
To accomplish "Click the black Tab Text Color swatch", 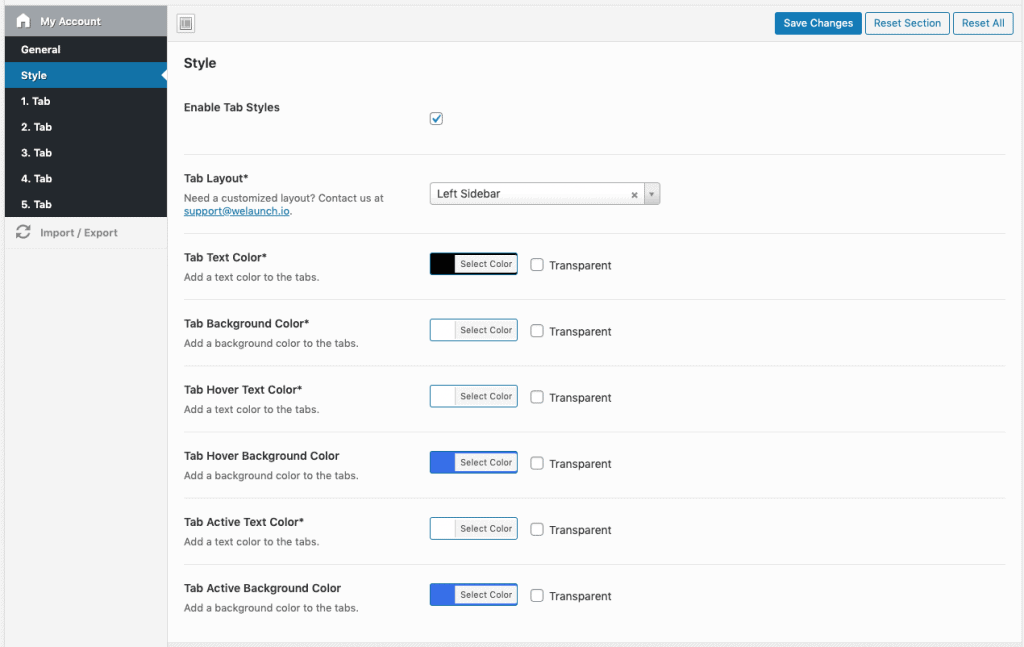I will (443, 264).
